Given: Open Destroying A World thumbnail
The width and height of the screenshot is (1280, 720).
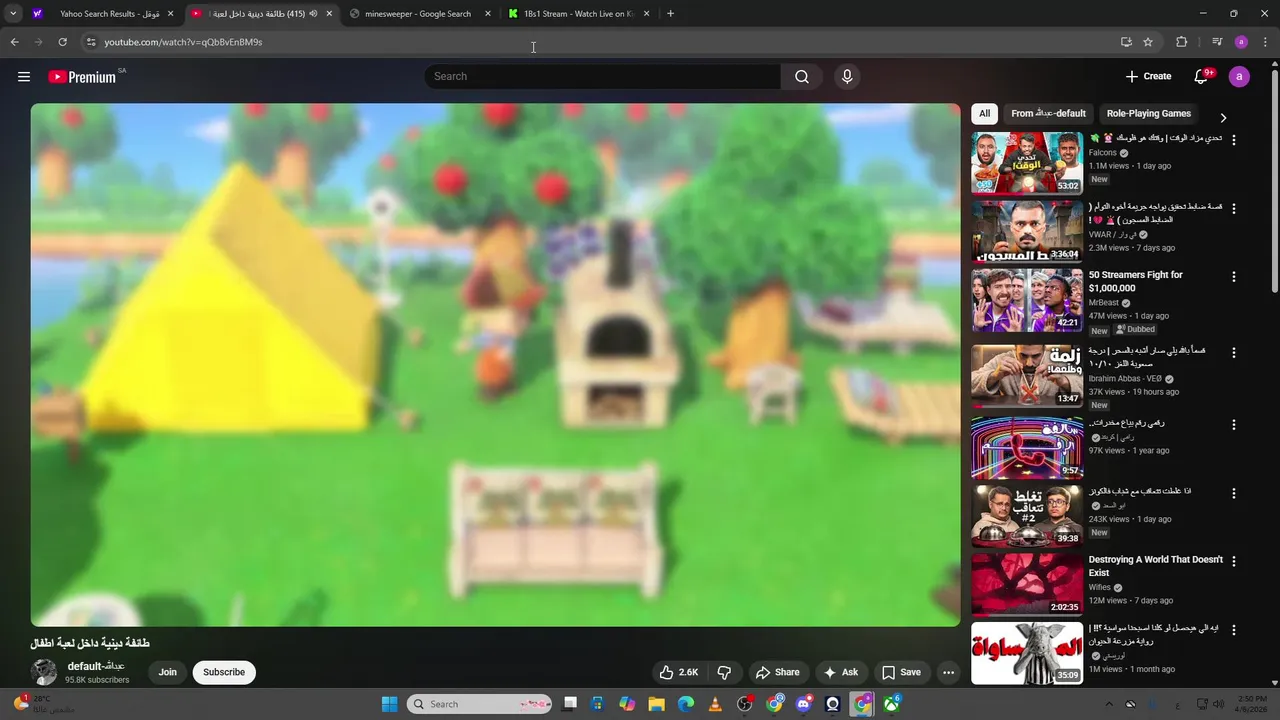Looking at the screenshot, I should (x=1027, y=585).
